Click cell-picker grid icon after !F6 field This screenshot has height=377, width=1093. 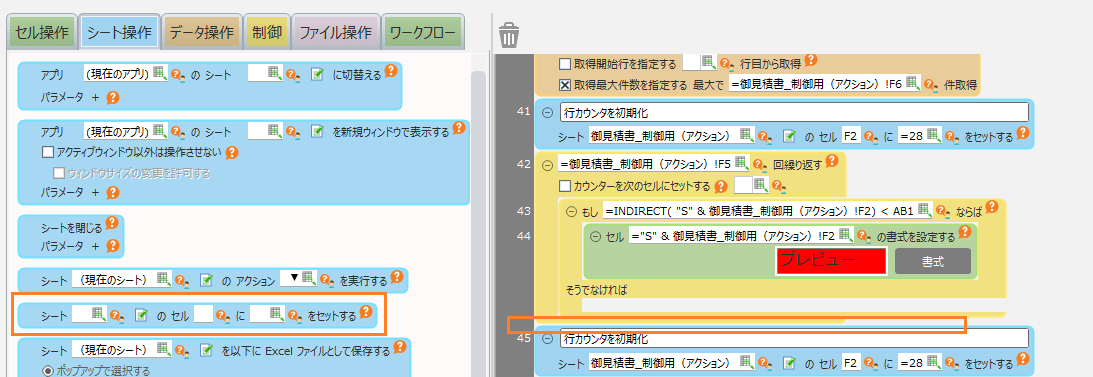[x=913, y=84]
